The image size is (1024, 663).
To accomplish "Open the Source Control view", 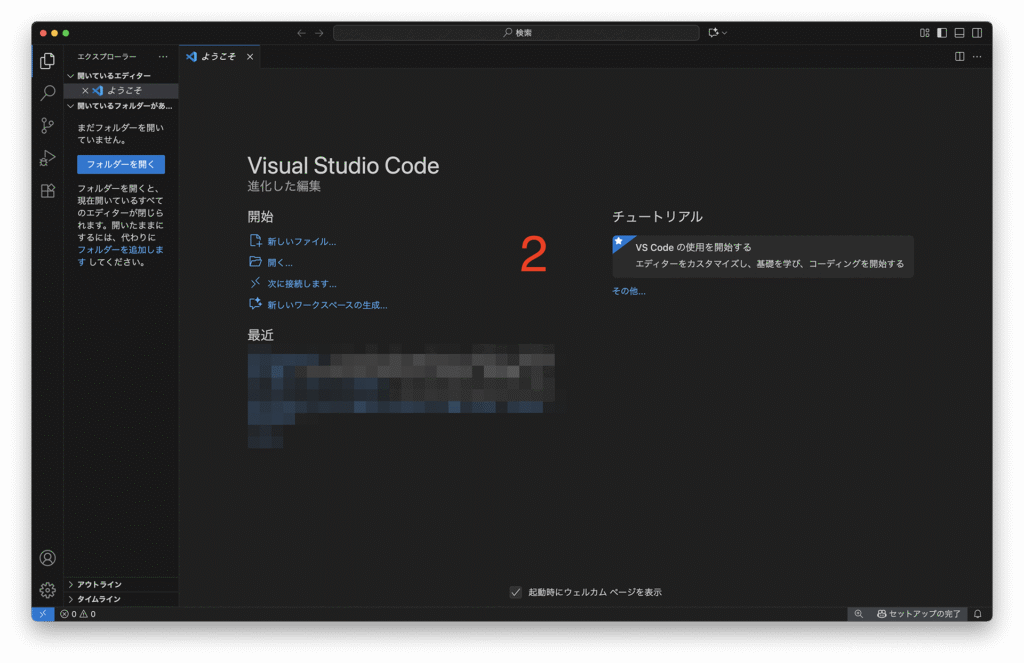I will point(47,125).
